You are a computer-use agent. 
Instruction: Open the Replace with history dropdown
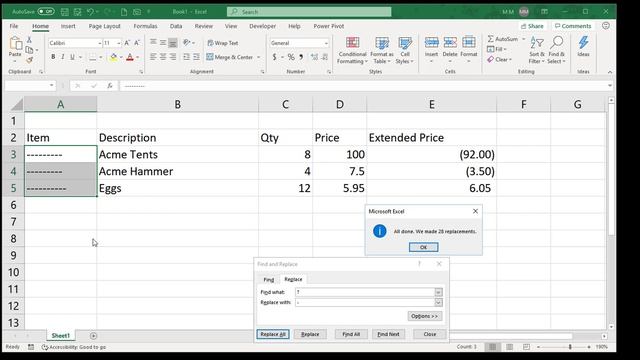tap(438, 302)
